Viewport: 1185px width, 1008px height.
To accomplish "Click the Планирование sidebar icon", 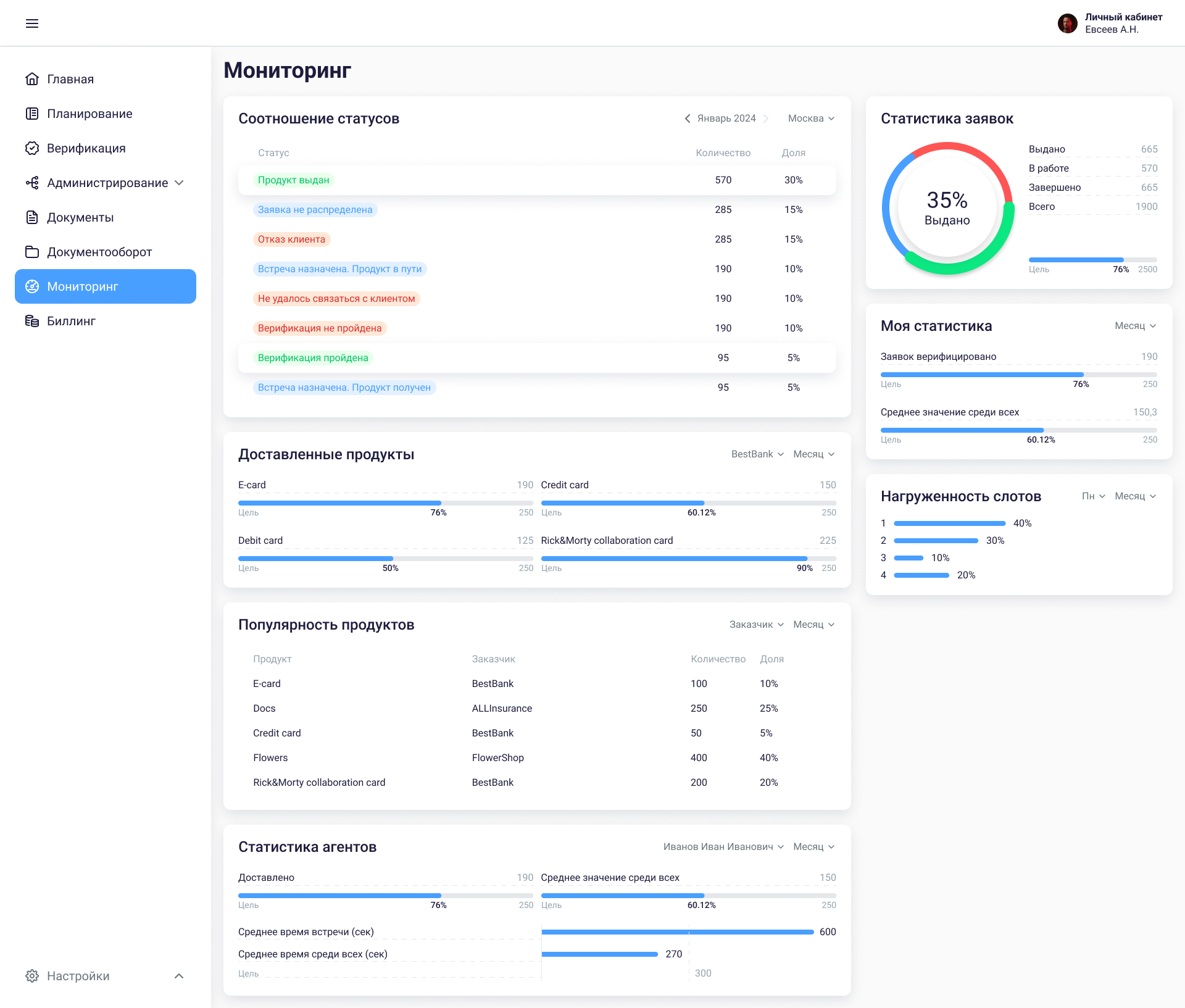I will tap(32, 114).
